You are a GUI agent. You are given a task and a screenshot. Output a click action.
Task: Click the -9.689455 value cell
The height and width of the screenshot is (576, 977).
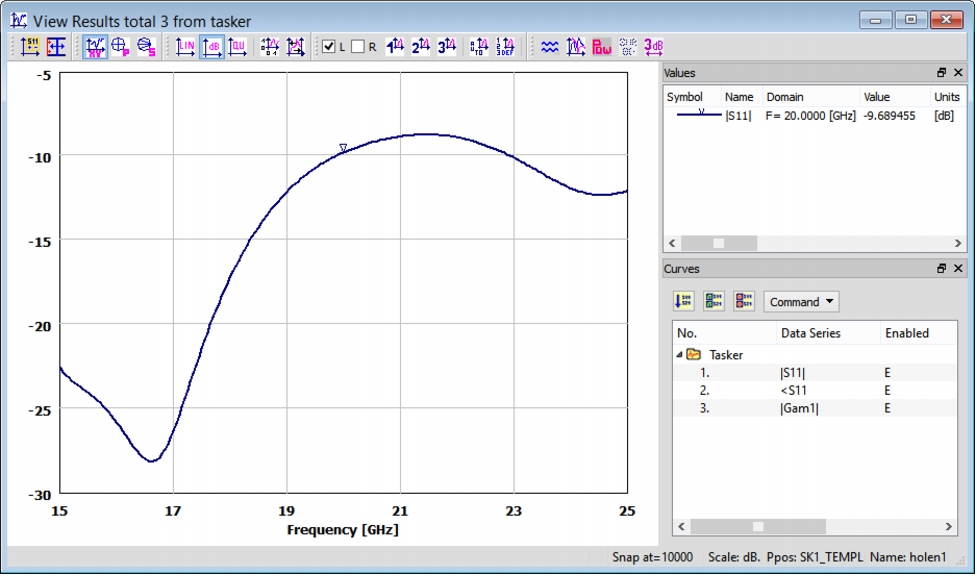[x=889, y=116]
